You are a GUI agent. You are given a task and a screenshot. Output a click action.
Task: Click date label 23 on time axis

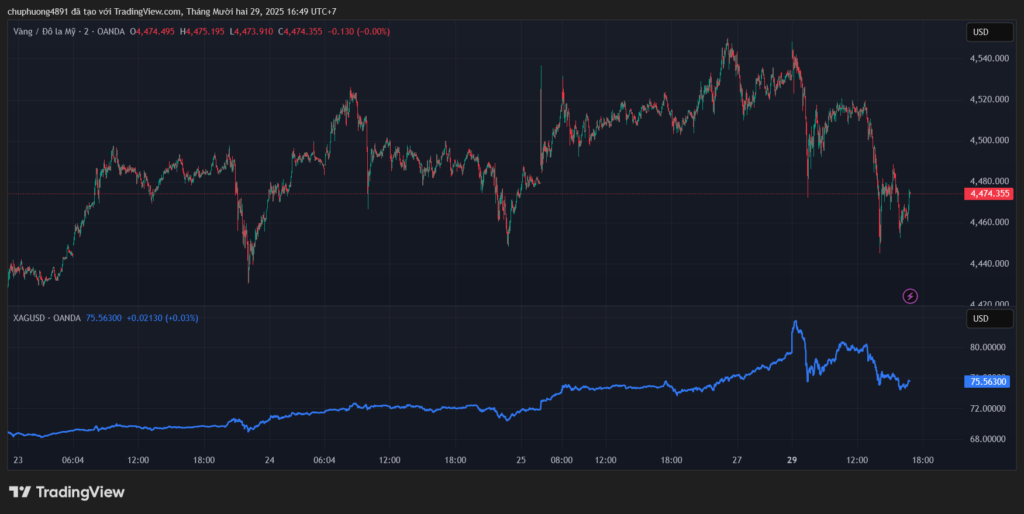(x=16, y=460)
